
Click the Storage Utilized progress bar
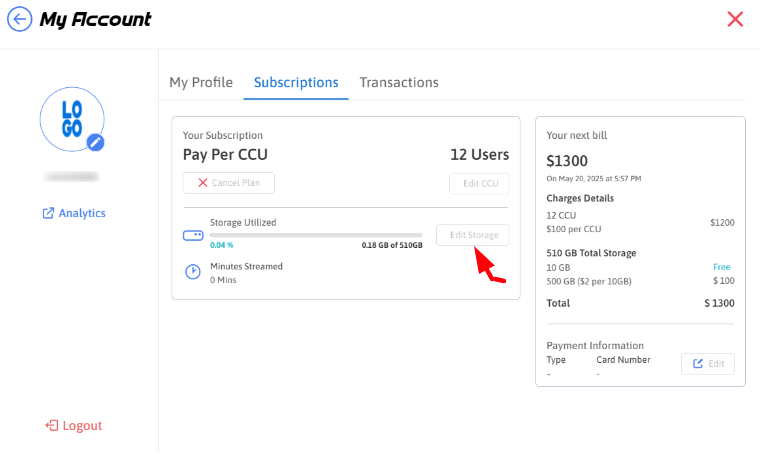point(315,235)
